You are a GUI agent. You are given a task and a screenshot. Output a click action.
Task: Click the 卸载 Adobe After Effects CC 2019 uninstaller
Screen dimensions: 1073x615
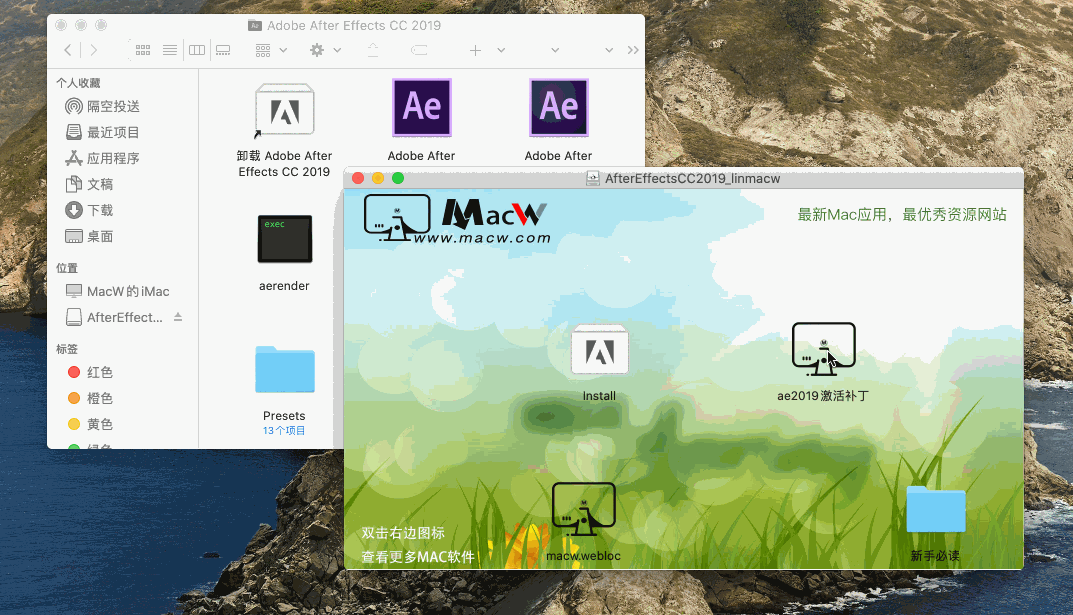pyautogui.click(x=284, y=107)
